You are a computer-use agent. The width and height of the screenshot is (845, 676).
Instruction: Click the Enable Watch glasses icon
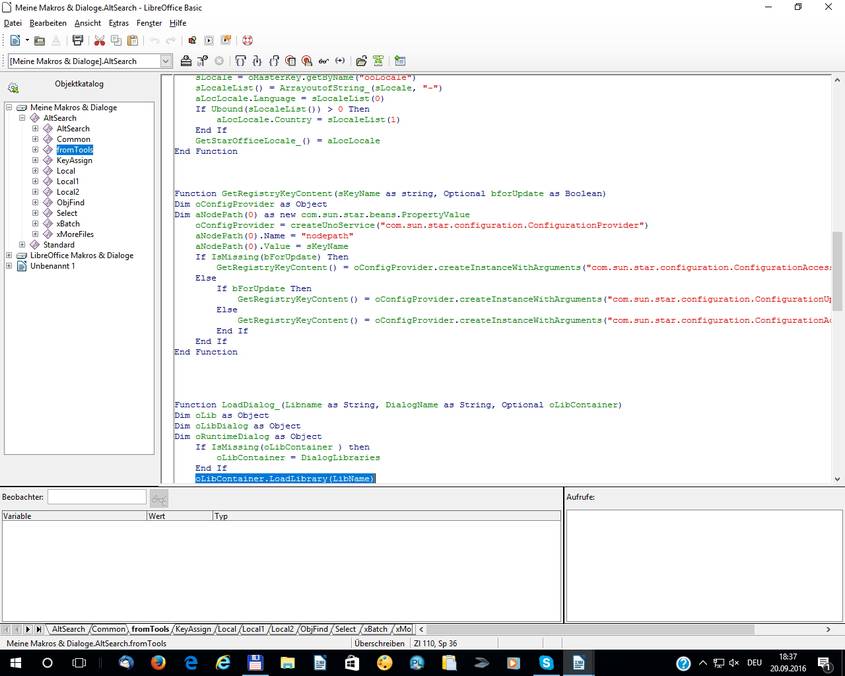click(x=323, y=61)
